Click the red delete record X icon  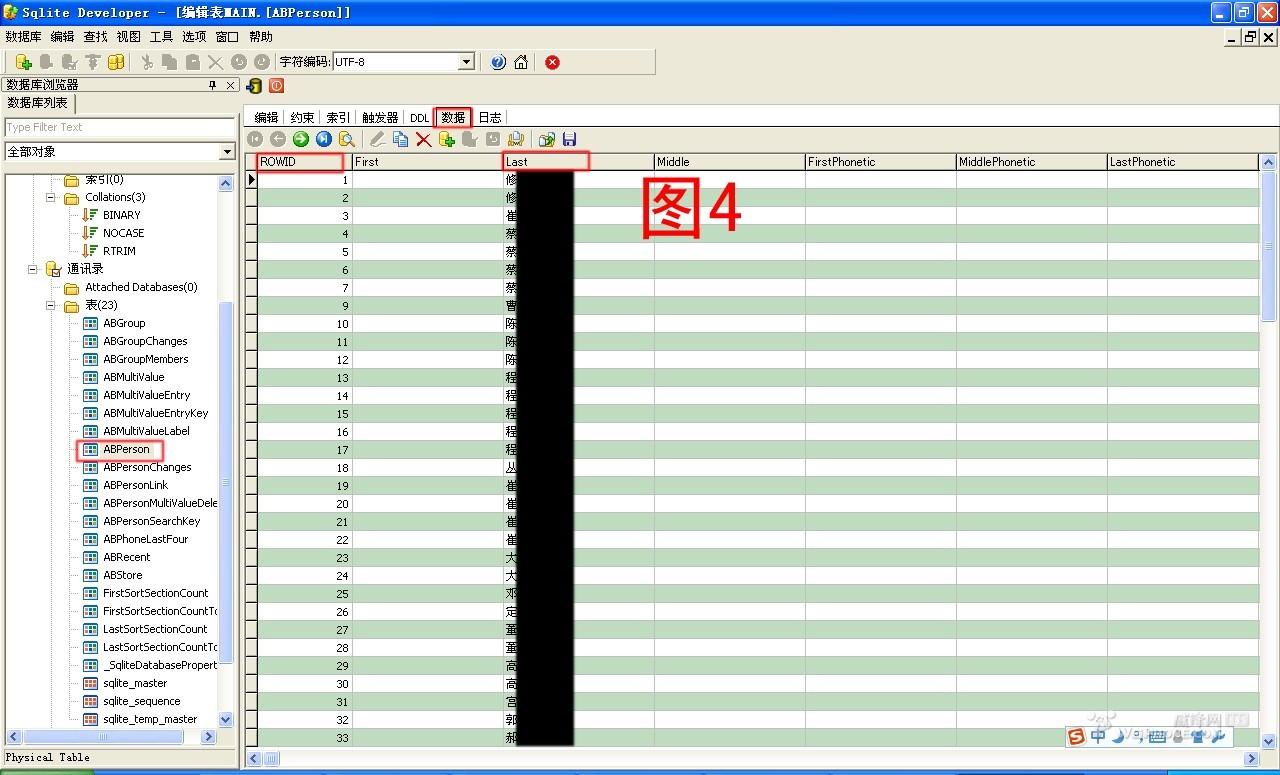click(424, 140)
